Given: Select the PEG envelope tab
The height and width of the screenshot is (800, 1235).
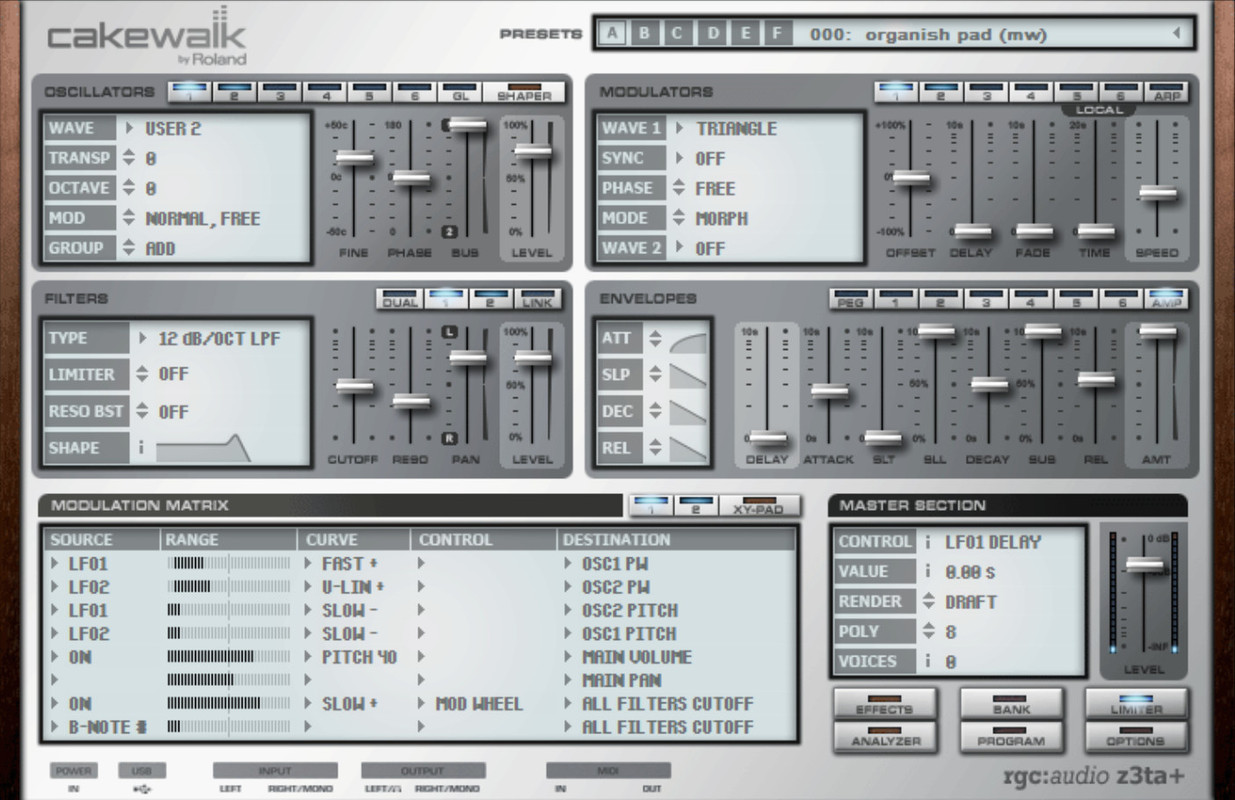Looking at the screenshot, I should tap(850, 299).
